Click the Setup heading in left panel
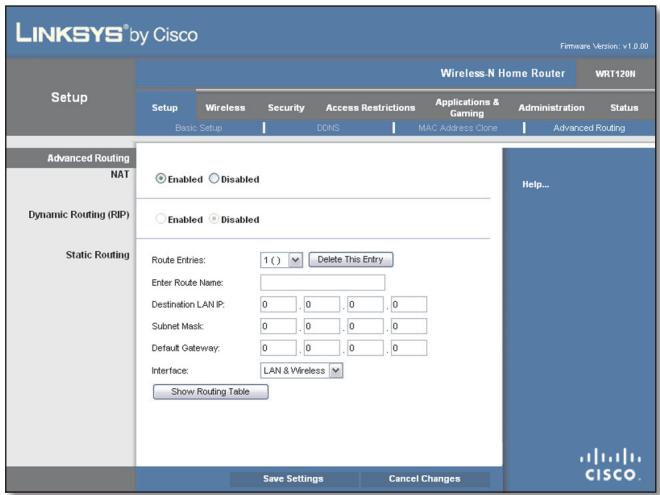The image size is (660, 495). pos(69,97)
